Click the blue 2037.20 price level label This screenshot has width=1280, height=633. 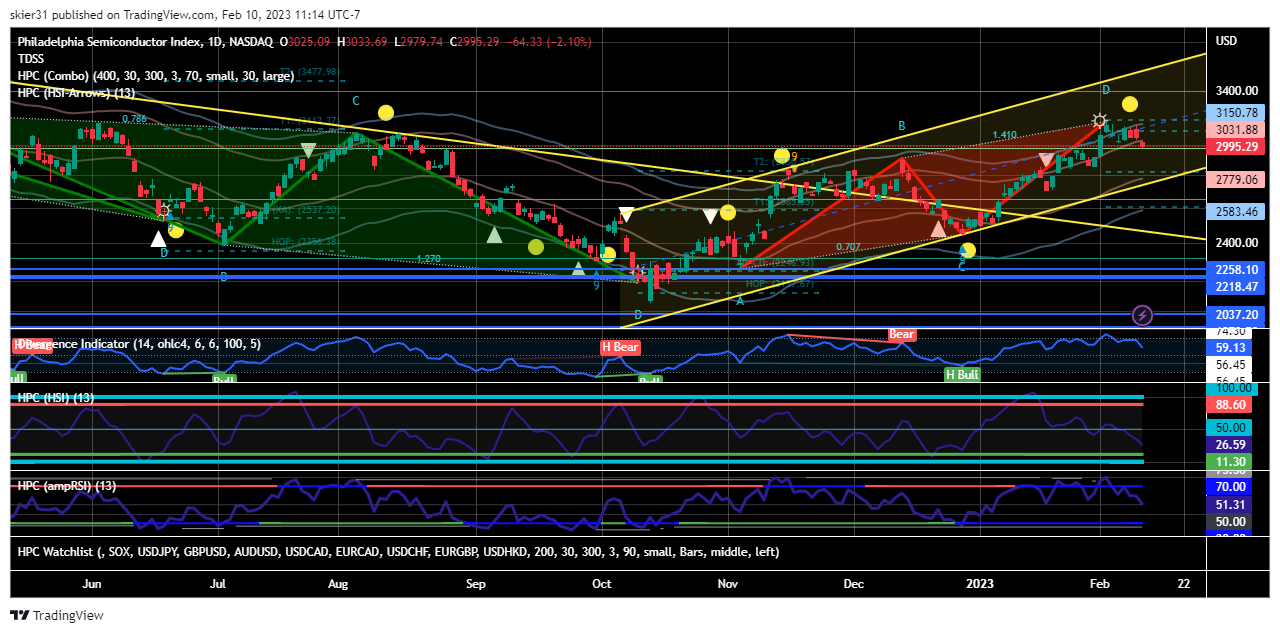coord(1236,315)
